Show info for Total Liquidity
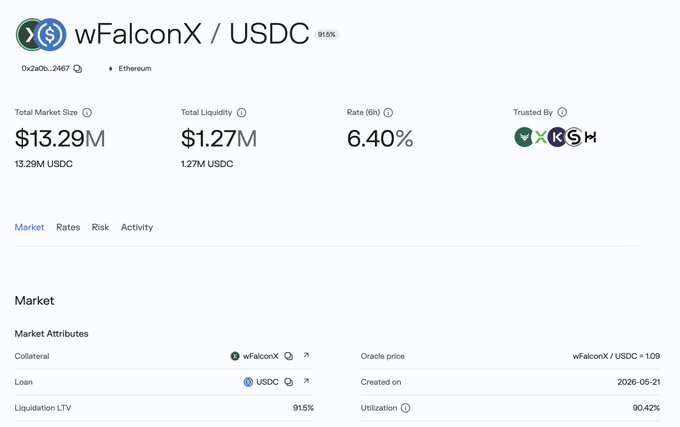Screen dimensions: 680x427 click(x=242, y=113)
